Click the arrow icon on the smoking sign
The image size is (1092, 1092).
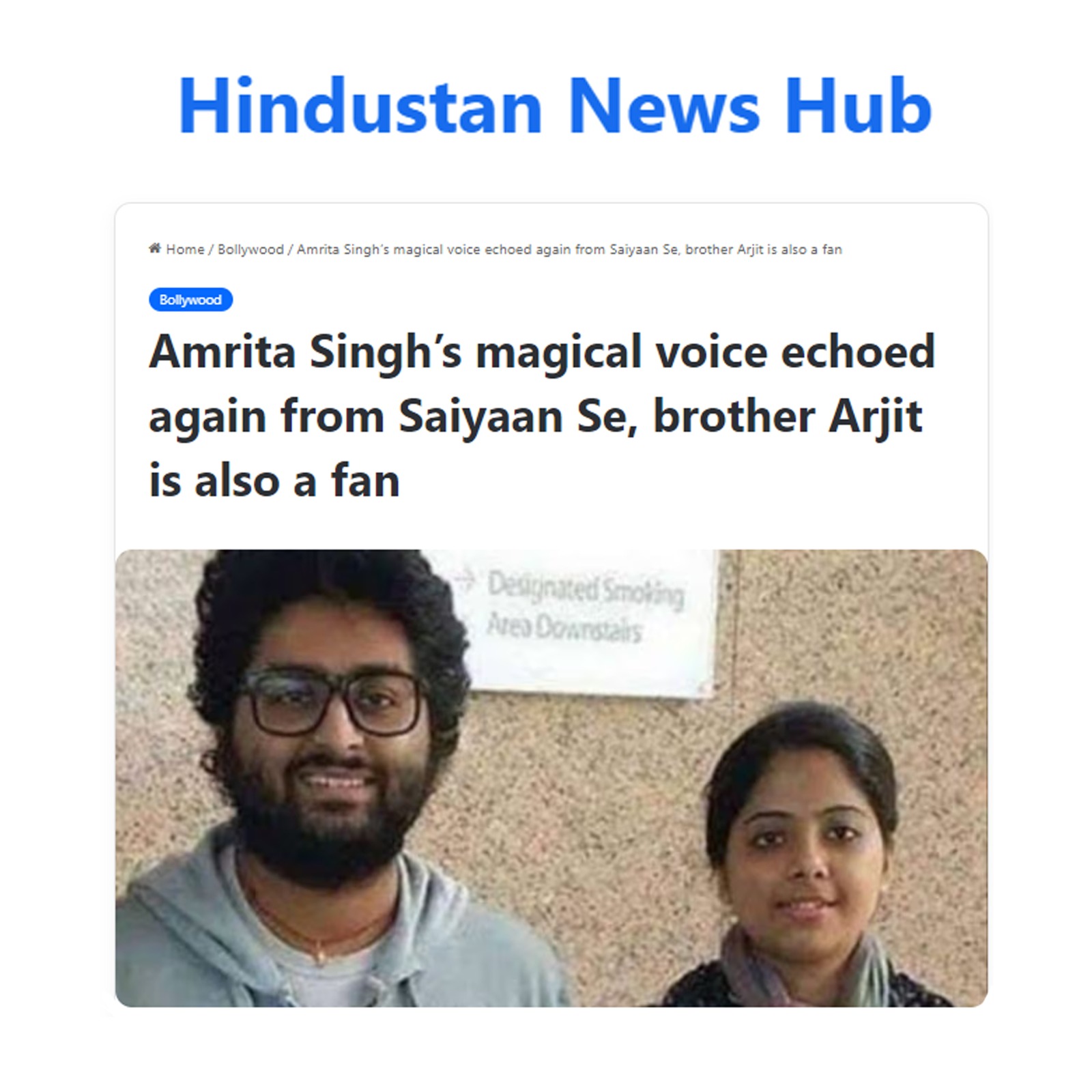coord(465,580)
